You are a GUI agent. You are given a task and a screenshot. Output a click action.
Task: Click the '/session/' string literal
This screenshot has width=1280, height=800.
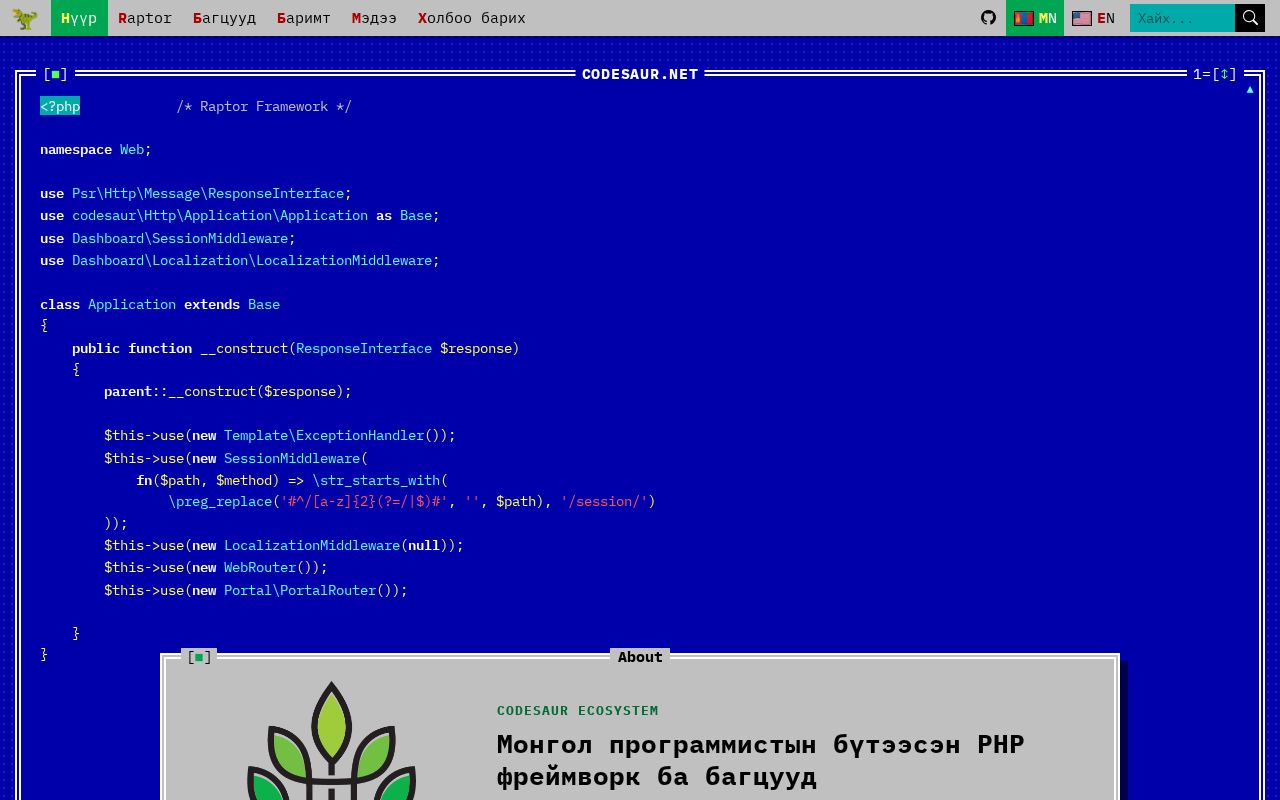[604, 501]
